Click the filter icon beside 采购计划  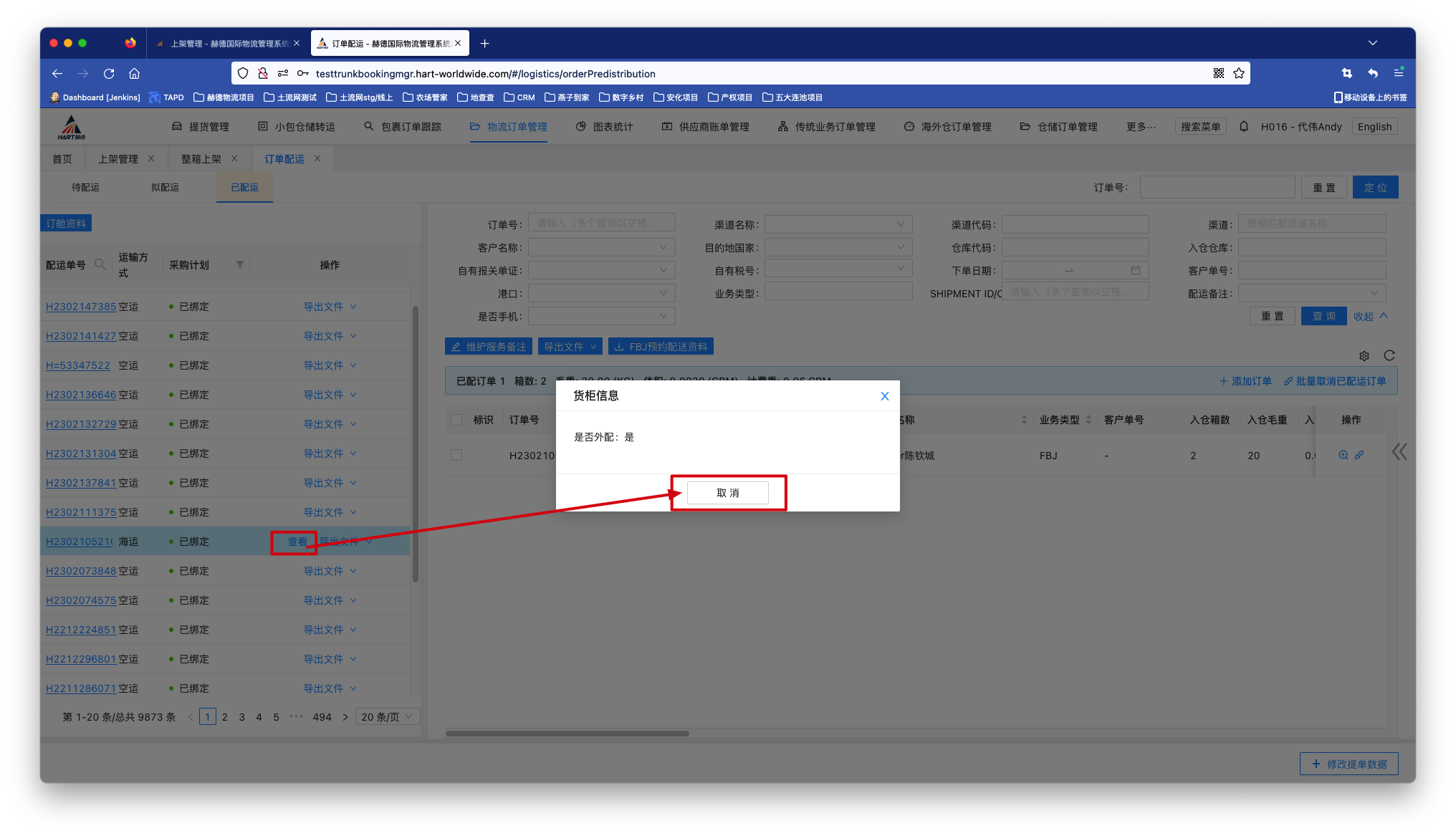coord(240,265)
